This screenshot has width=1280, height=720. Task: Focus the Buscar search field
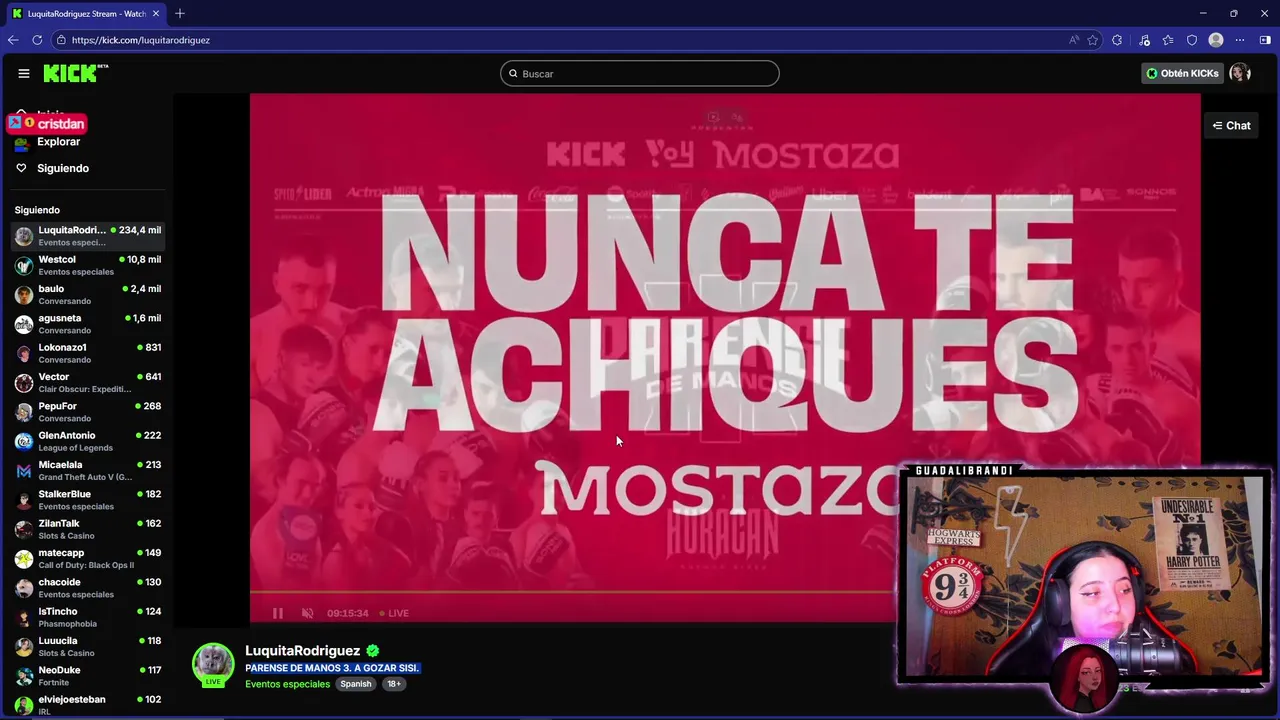coord(640,73)
